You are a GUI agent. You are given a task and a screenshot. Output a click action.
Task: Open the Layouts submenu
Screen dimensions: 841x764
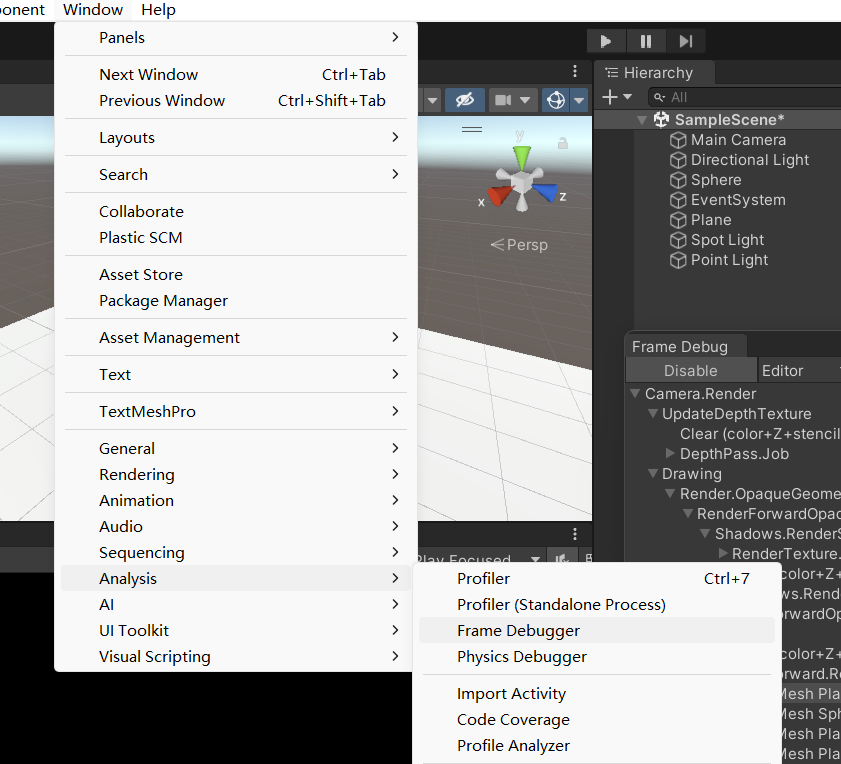pyautogui.click(x=236, y=138)
